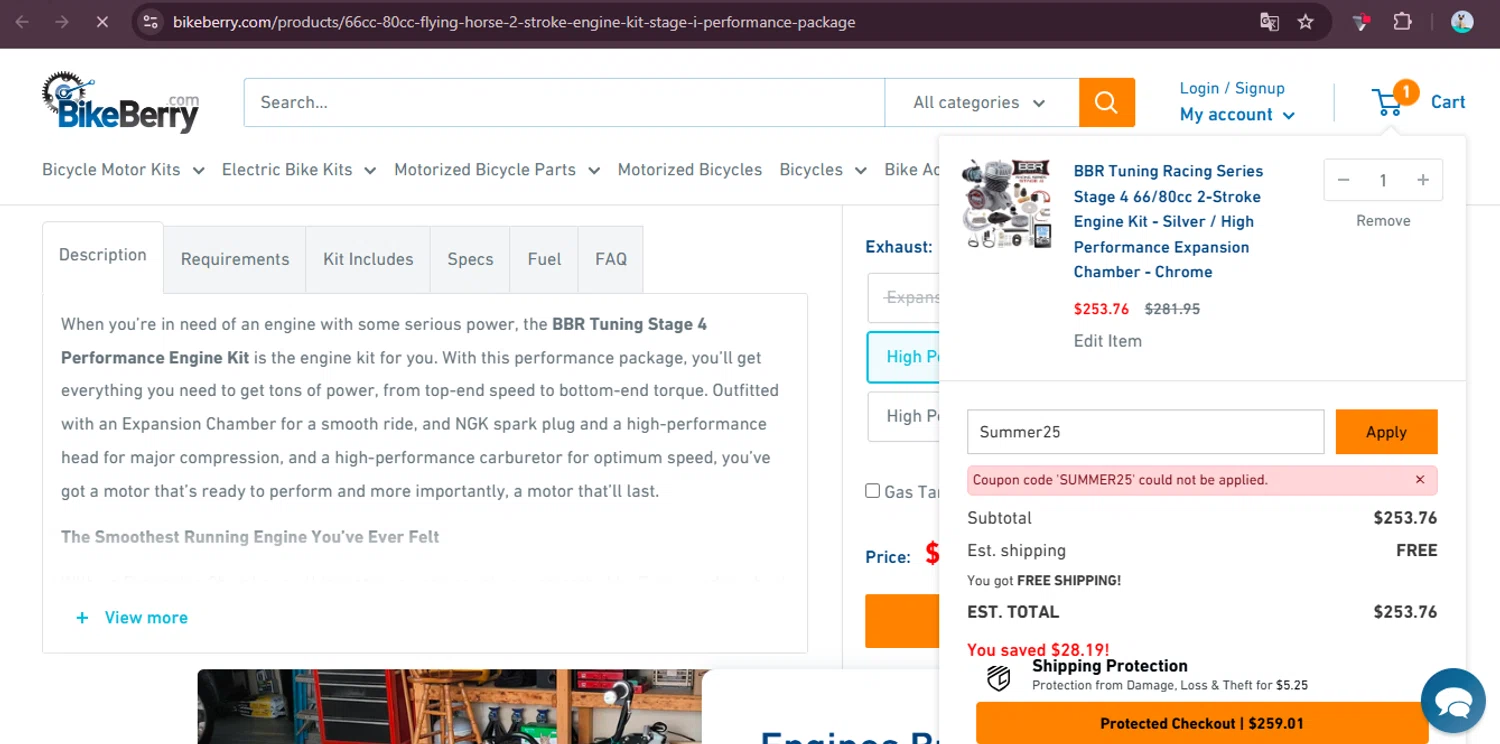The width and height of the screenshot is (1500, 744).
Task: Click the translate page icon
Action: coord(1269,22)
